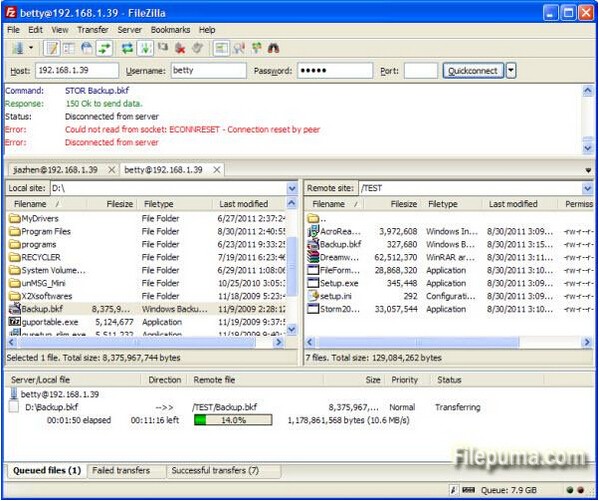Select Setup.exe in the remote file list
The height and width of the screenshot is (501, 600).
pyautogui.click(x=338, y=283)
